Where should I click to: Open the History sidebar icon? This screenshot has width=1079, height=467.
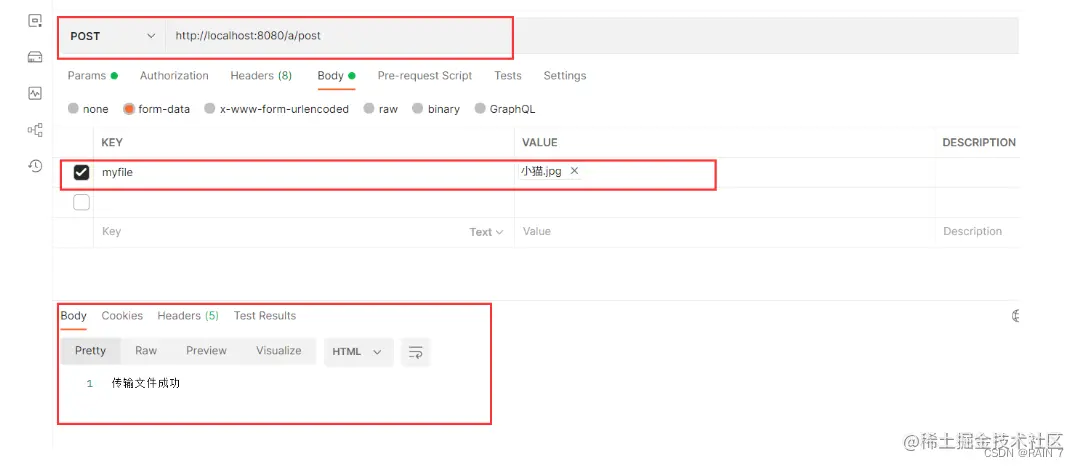coord(35,166)
